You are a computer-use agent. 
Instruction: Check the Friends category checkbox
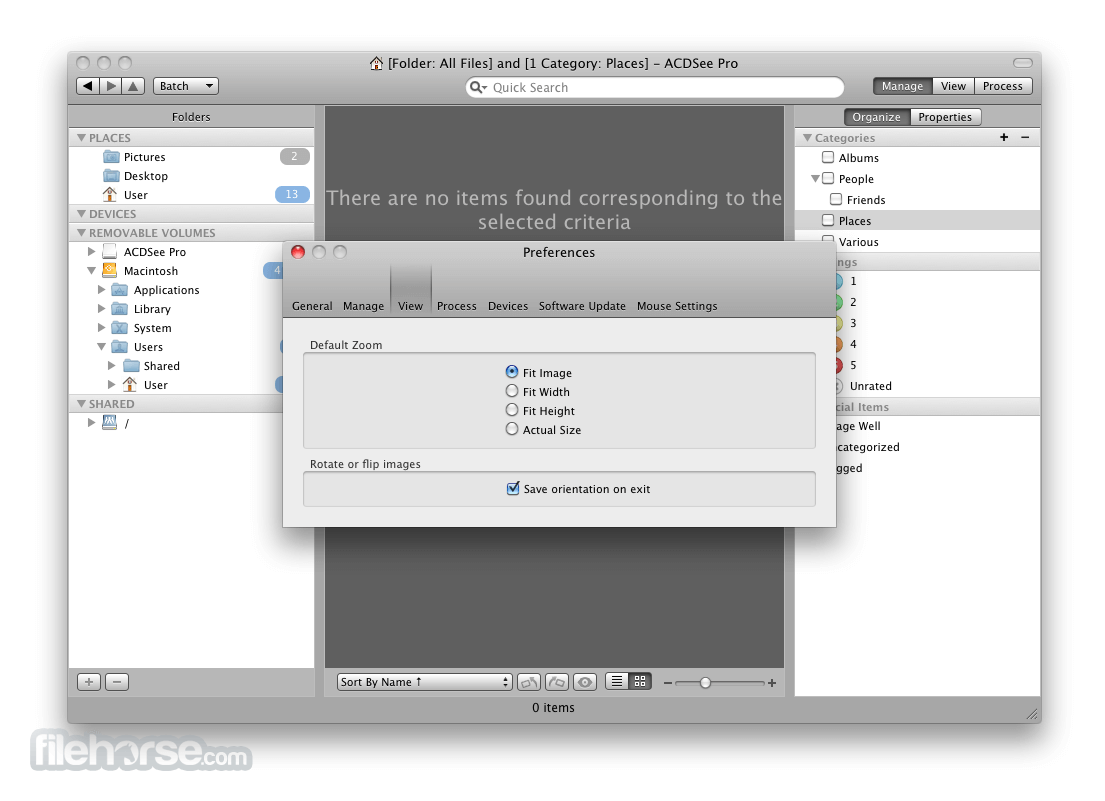click(x=837, y=199)
